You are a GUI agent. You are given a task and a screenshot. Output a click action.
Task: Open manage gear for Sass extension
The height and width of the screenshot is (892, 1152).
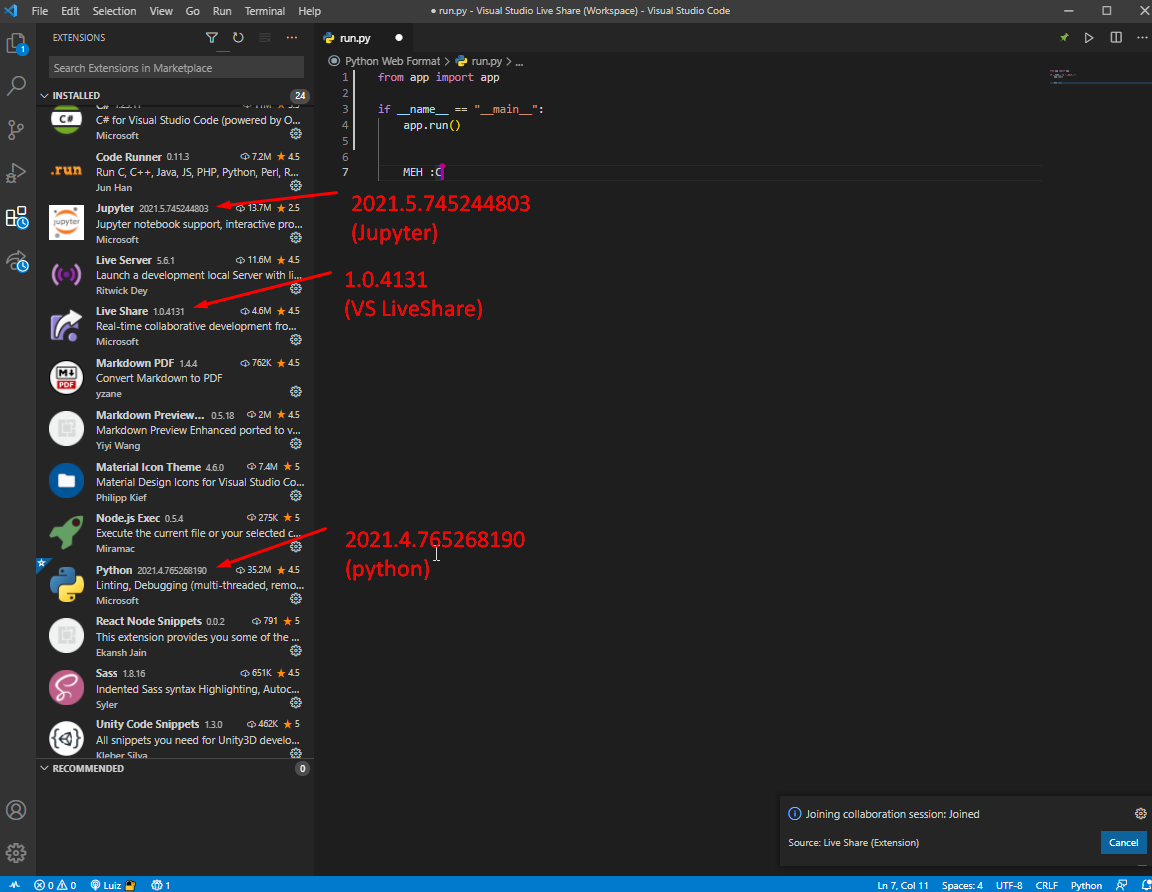(x=295, y=702)
